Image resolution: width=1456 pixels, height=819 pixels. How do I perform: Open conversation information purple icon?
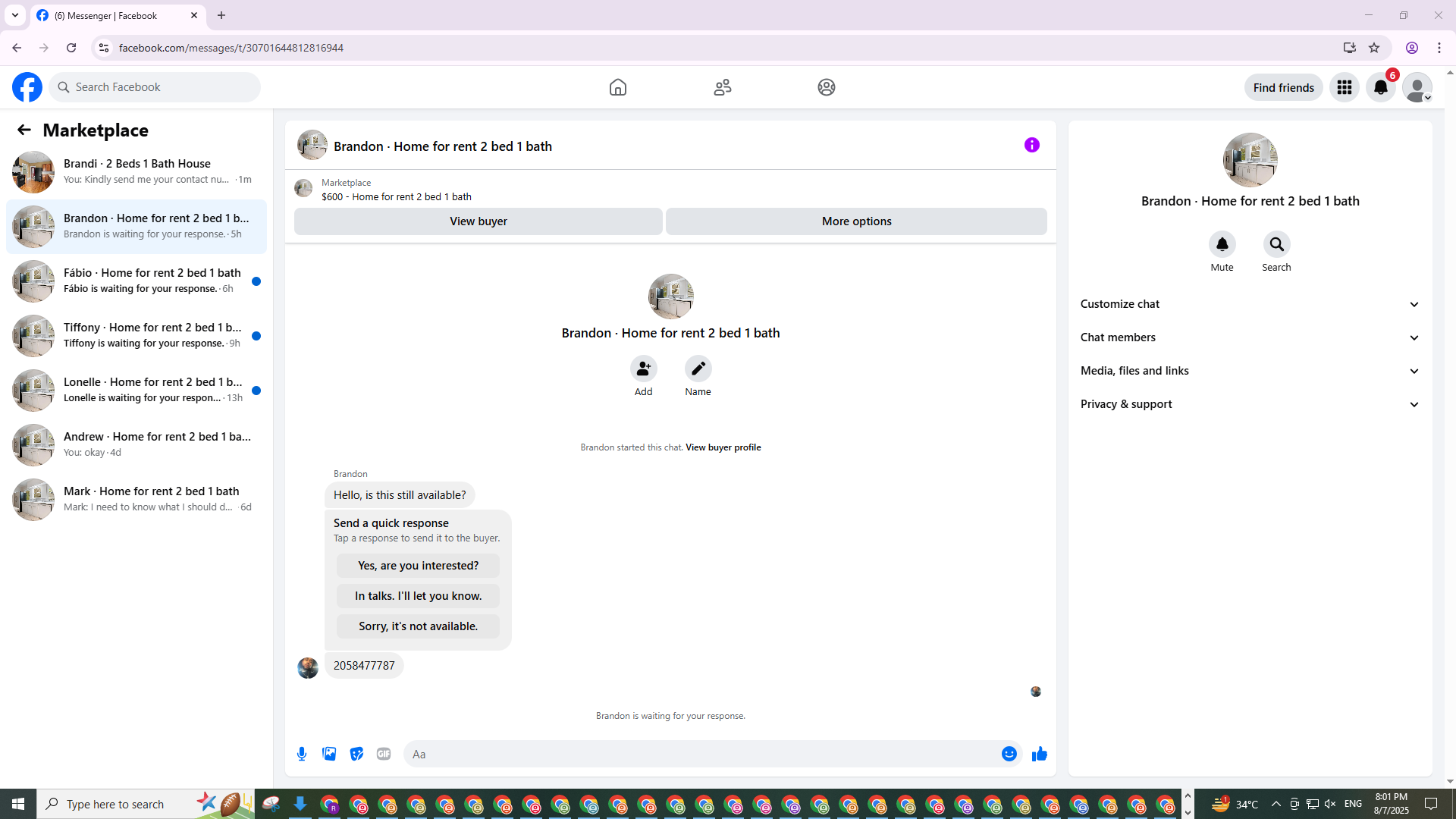point(1032,145)
